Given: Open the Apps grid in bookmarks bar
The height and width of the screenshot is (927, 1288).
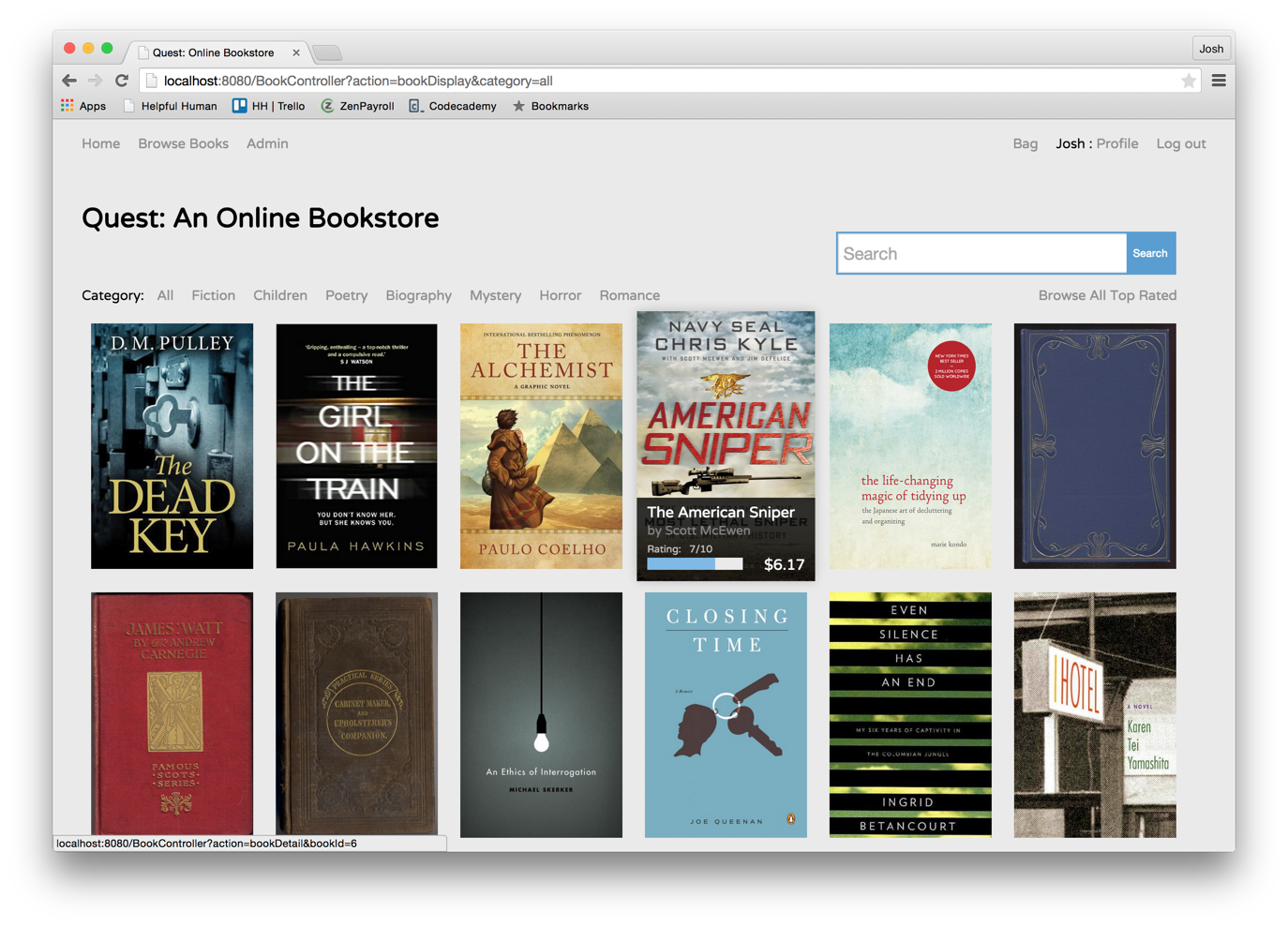Looking at the screenshot, I should click(83, 106).
